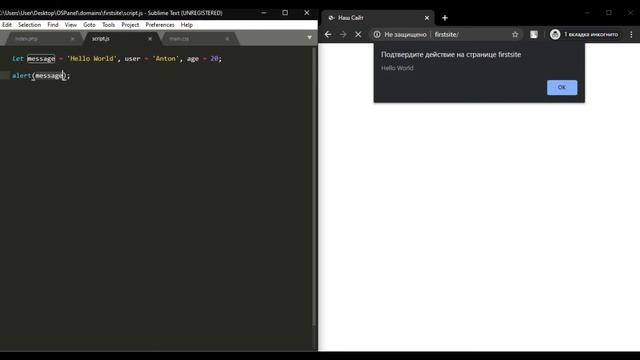Click the Sublime editor vertical scrollbar
640x360 pixels.
pos(314,186)
